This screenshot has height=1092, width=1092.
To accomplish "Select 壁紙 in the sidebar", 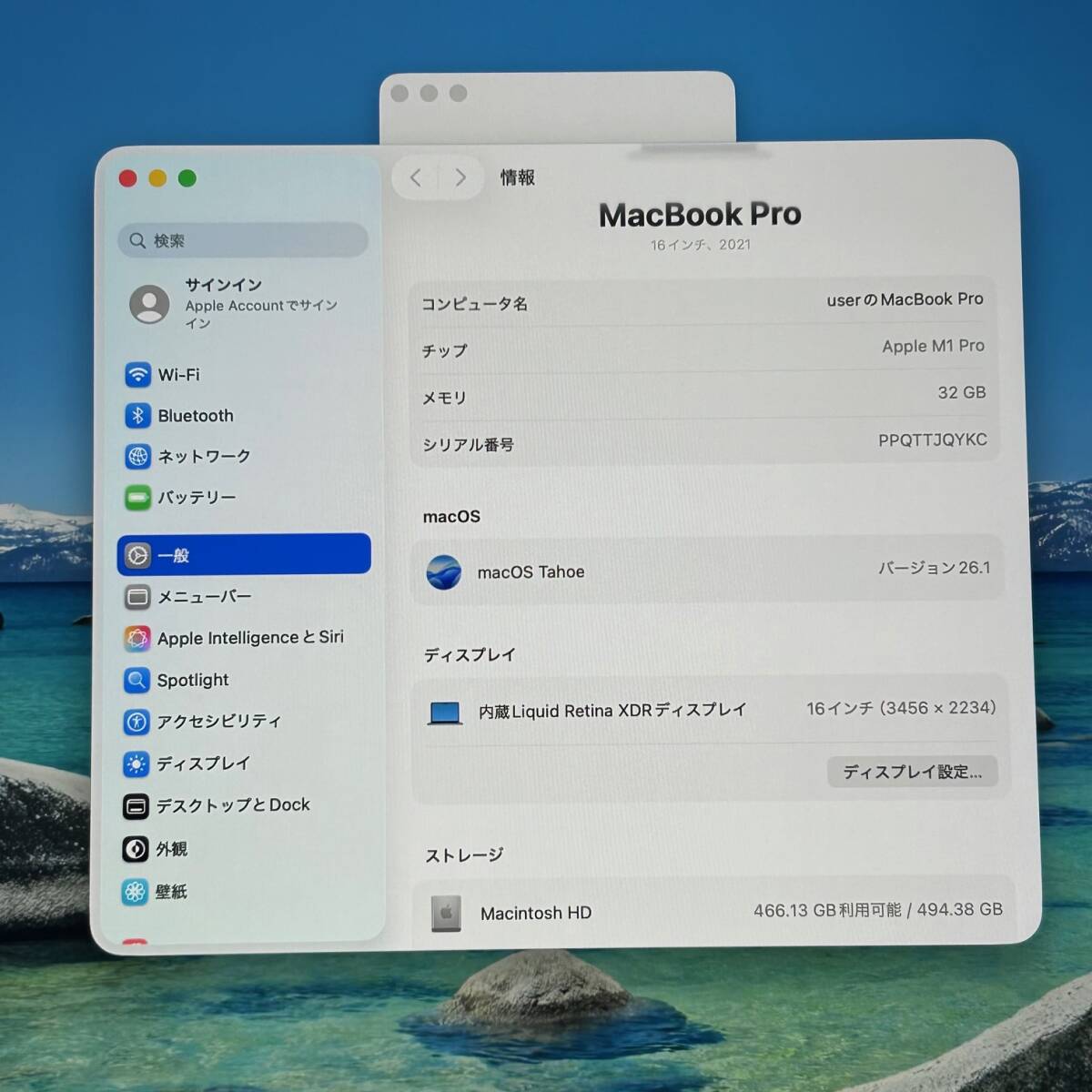I will point(244,892).
